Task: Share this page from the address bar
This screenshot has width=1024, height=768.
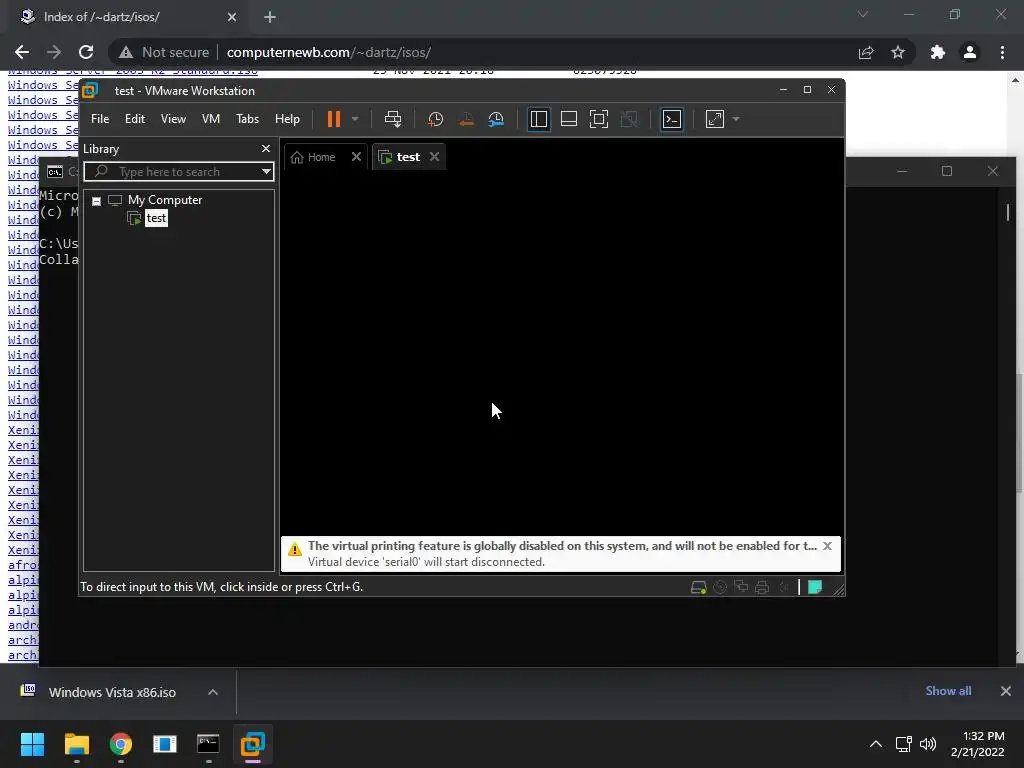Action: (866, 52)
